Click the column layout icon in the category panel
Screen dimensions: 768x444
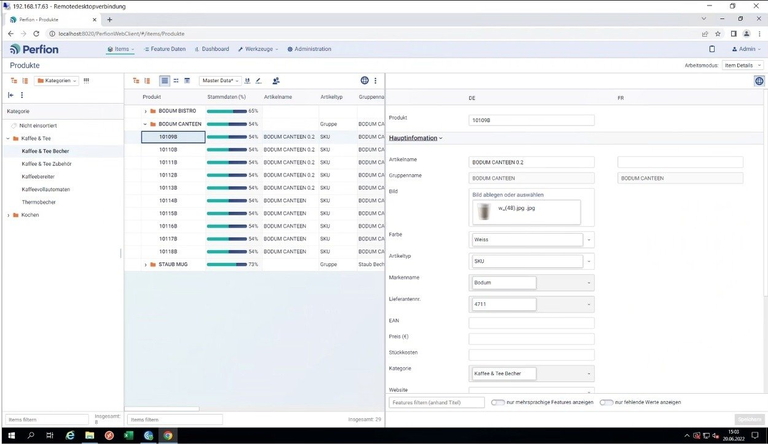click(25, 81)
